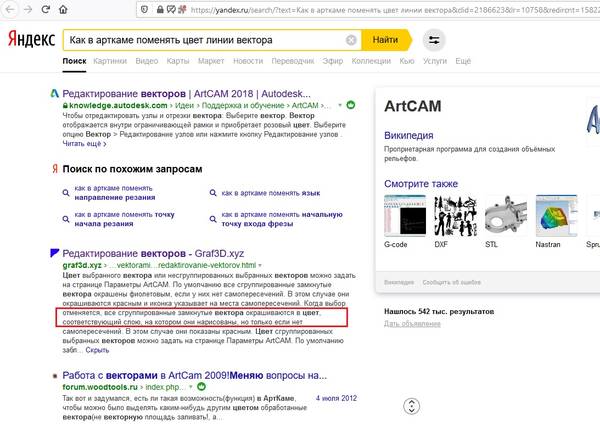This screenshot has width=600, height=426.
Task: Click the 'Дать объявление' link
Action: pos(412,324)
